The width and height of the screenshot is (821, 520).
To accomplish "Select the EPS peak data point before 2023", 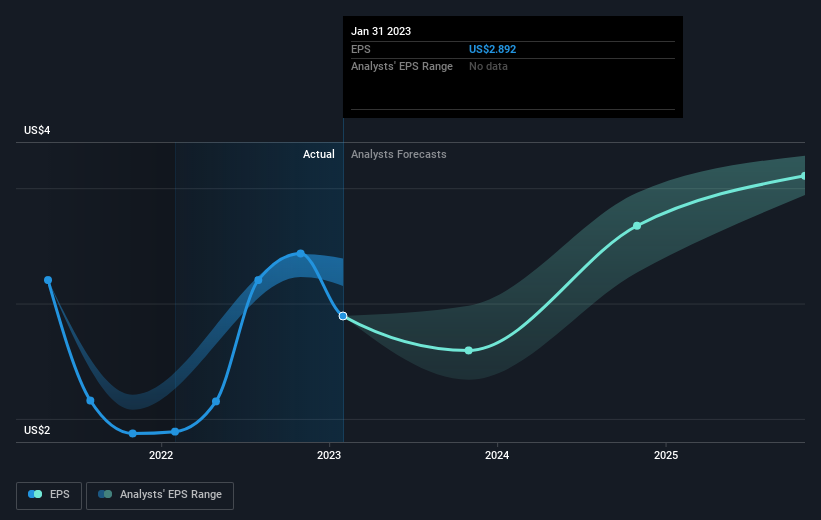I will click(x=301, y=253).
